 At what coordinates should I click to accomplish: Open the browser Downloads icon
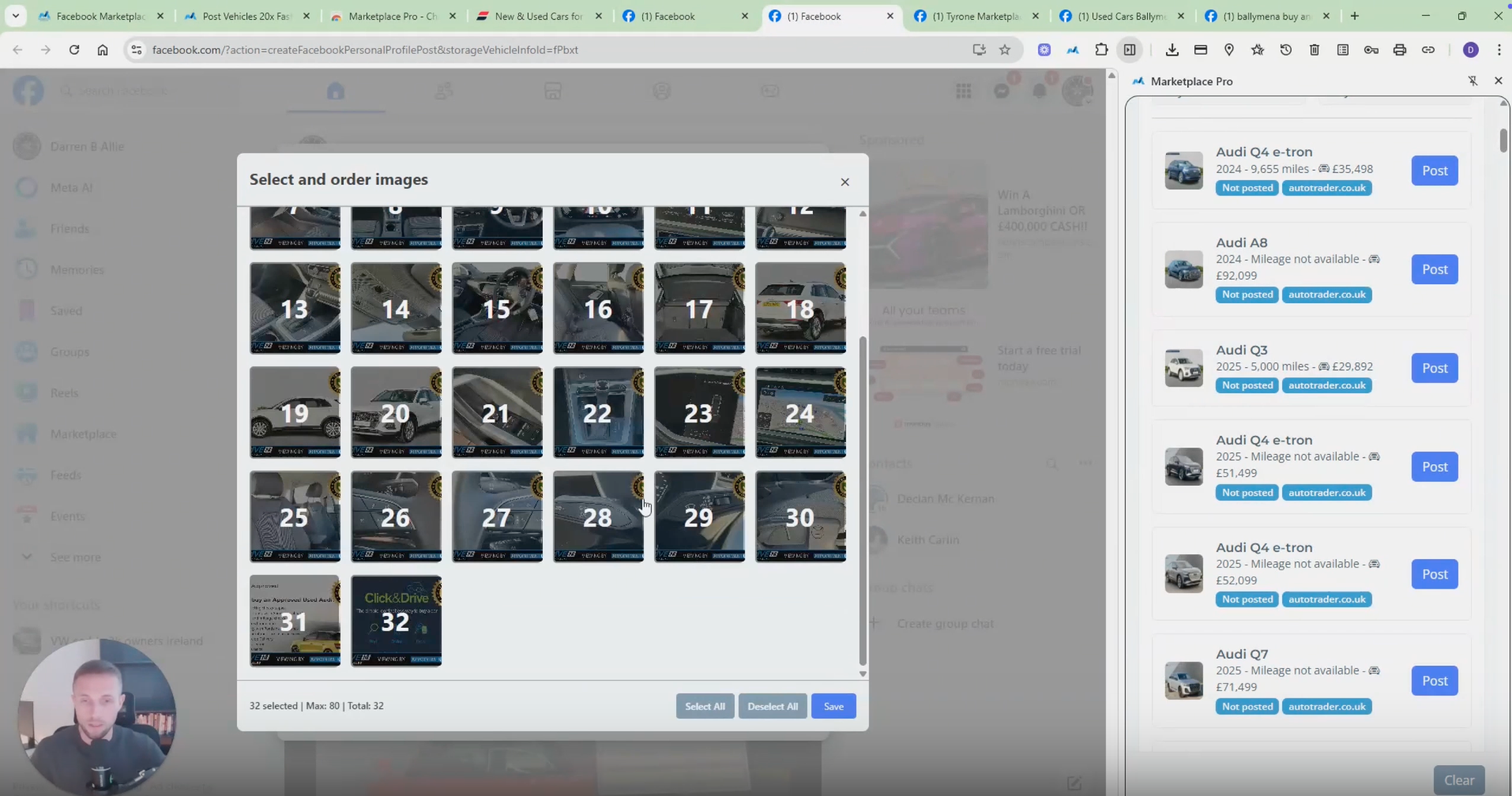click(x=1172, y=50)
